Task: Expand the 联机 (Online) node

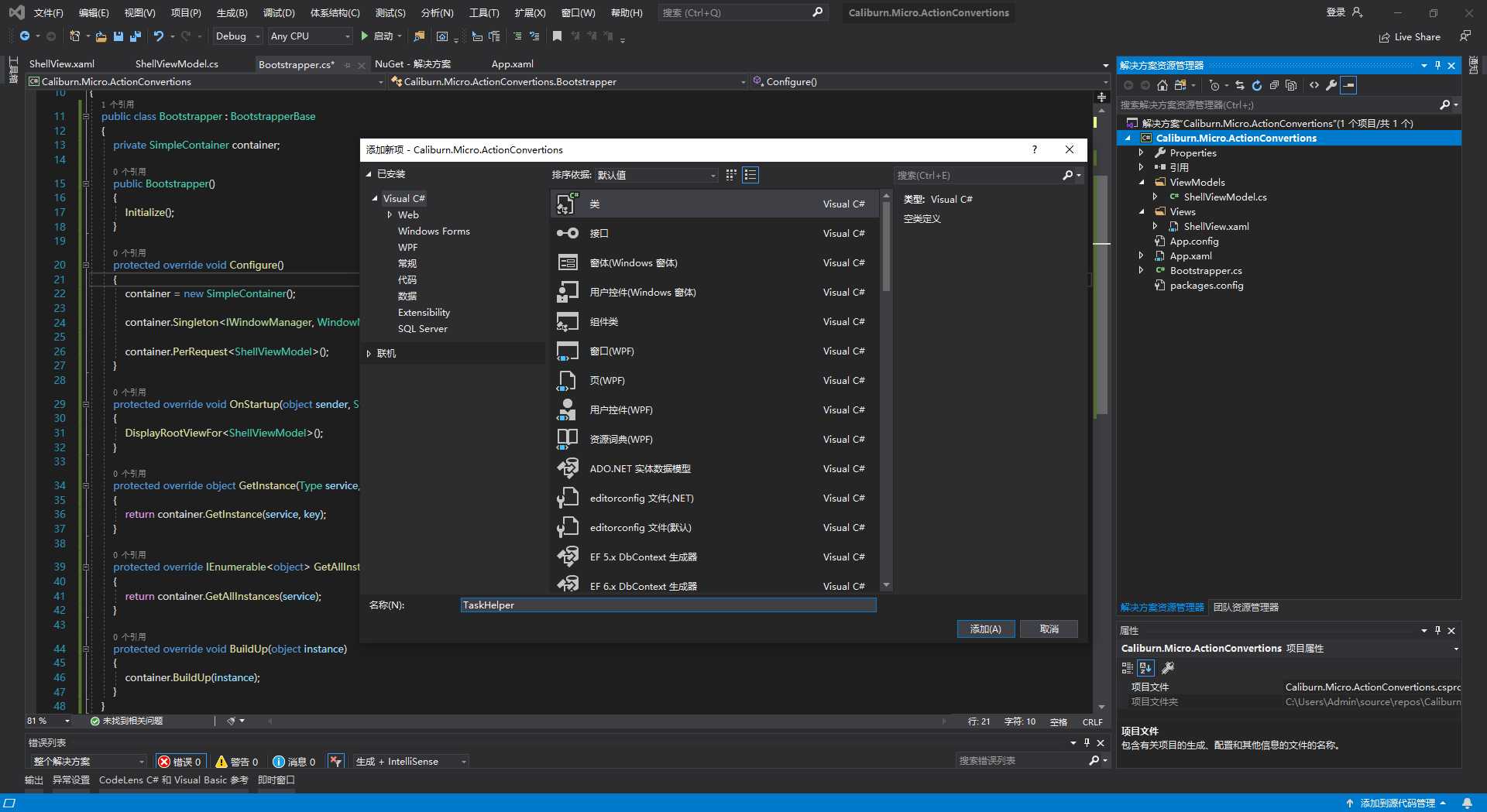Action: pos(369,354)
